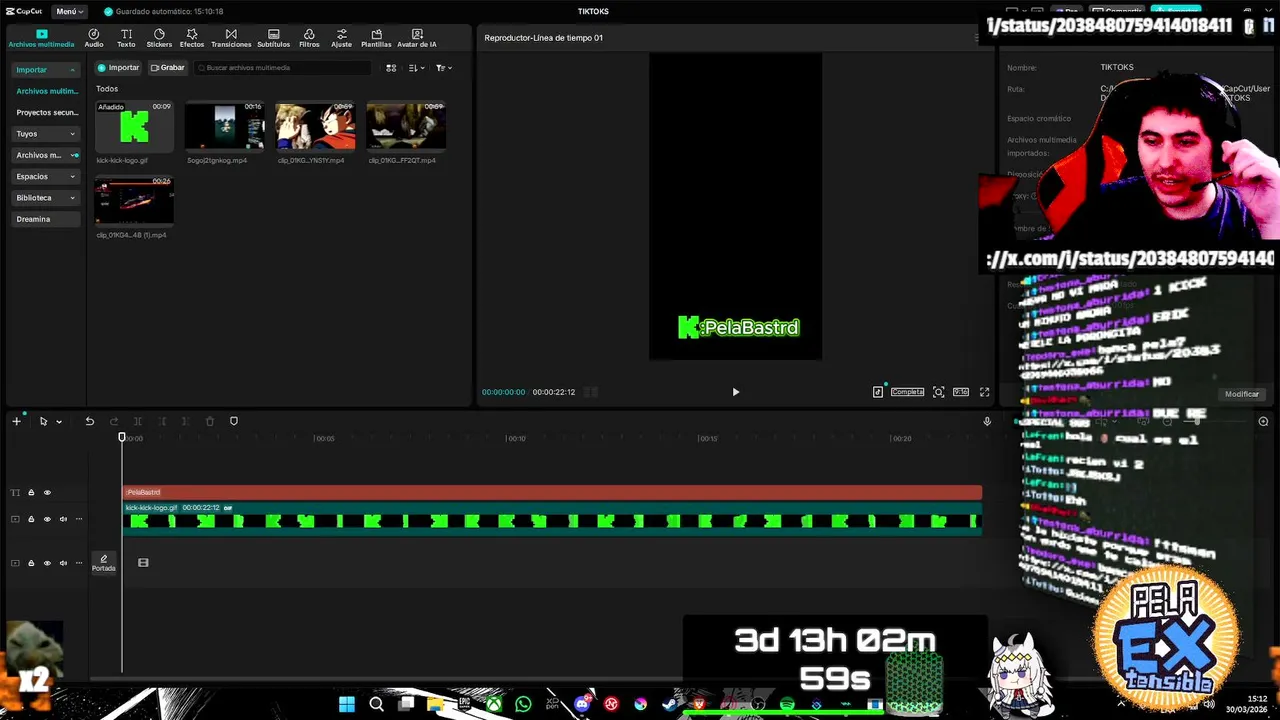Image resolution: width=1280 pixels, height=720 pixels.
Task: Click the search multimedia files field
Action: click(284, 68)
